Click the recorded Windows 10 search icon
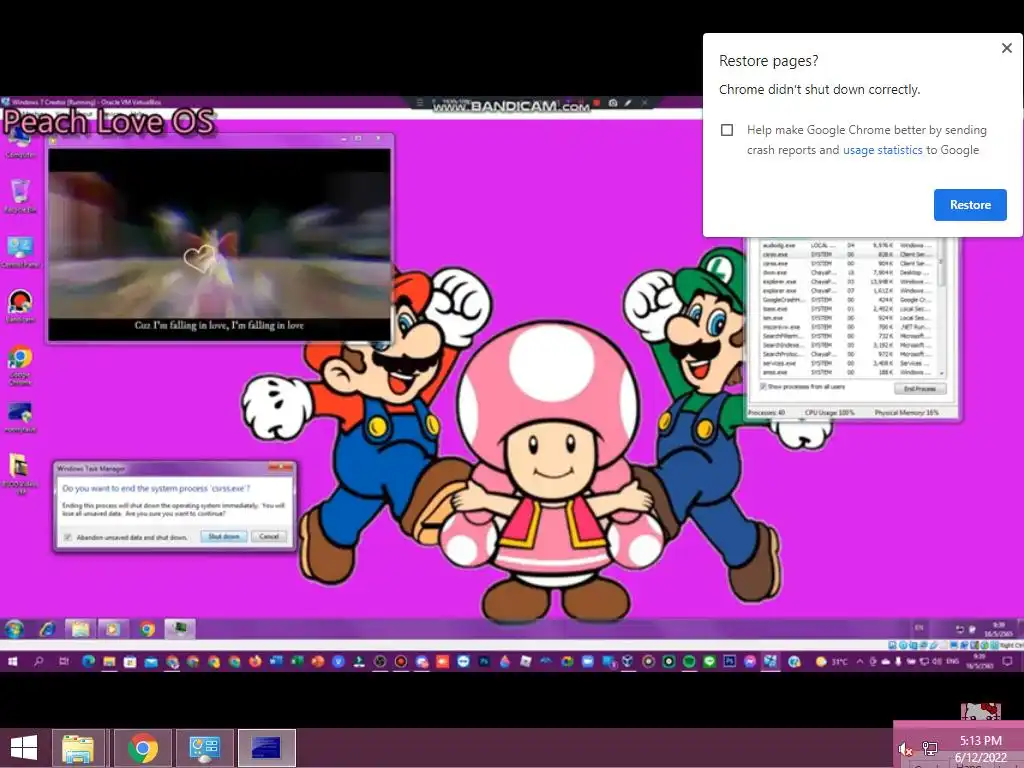The height and width of the screenshot is (768, 1024). (x=39, y=662)
